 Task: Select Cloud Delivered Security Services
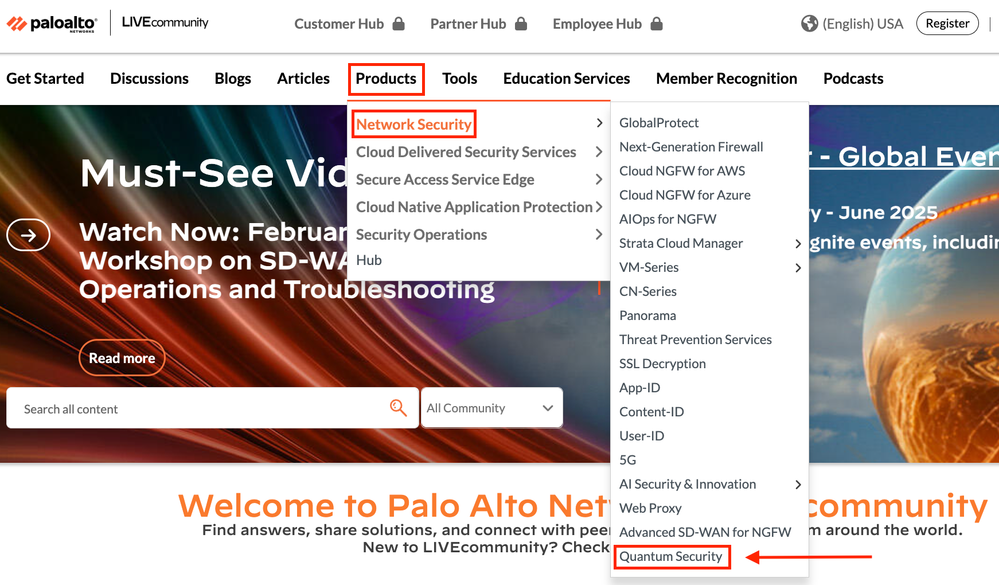click(466, 152)
